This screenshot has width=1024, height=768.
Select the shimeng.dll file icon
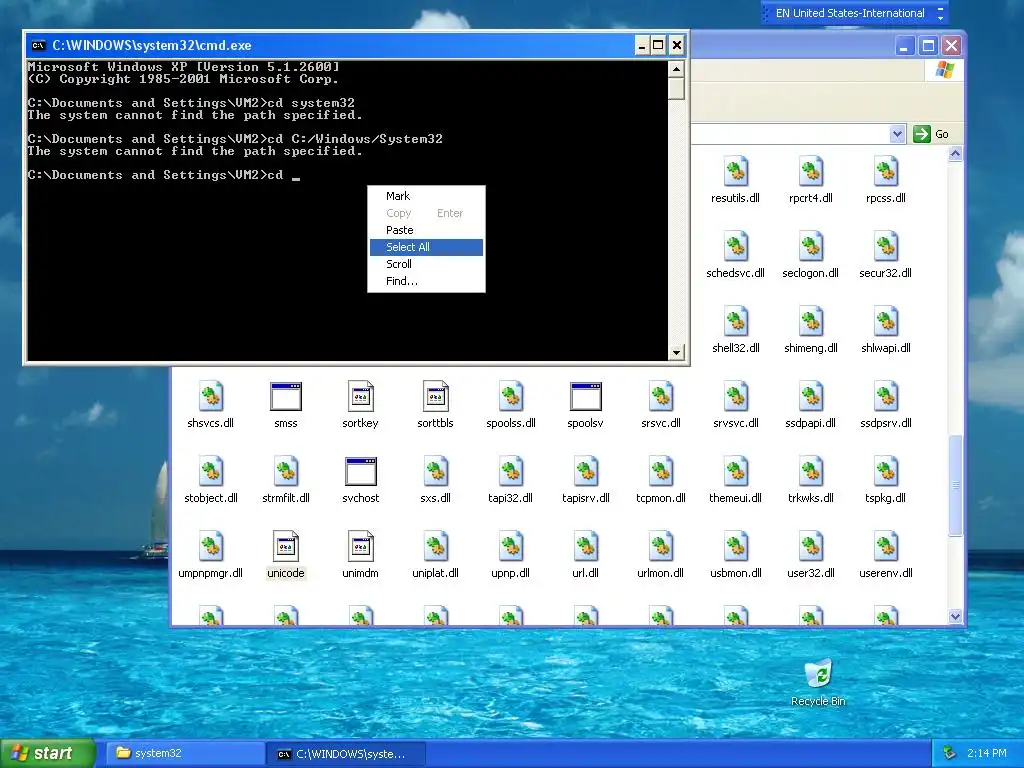click(811, 322)
